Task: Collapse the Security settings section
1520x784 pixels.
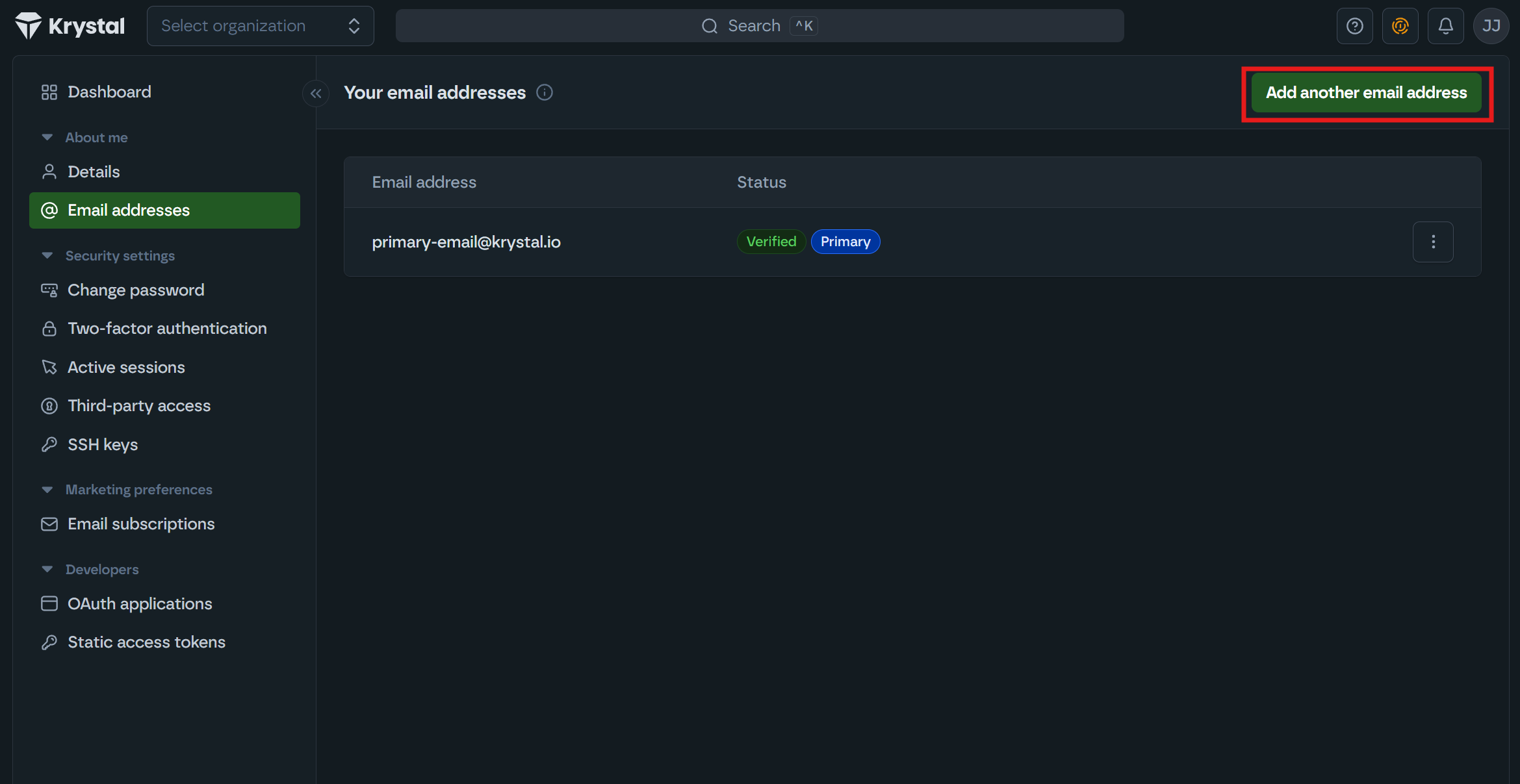Action: (x=47, y=256)
